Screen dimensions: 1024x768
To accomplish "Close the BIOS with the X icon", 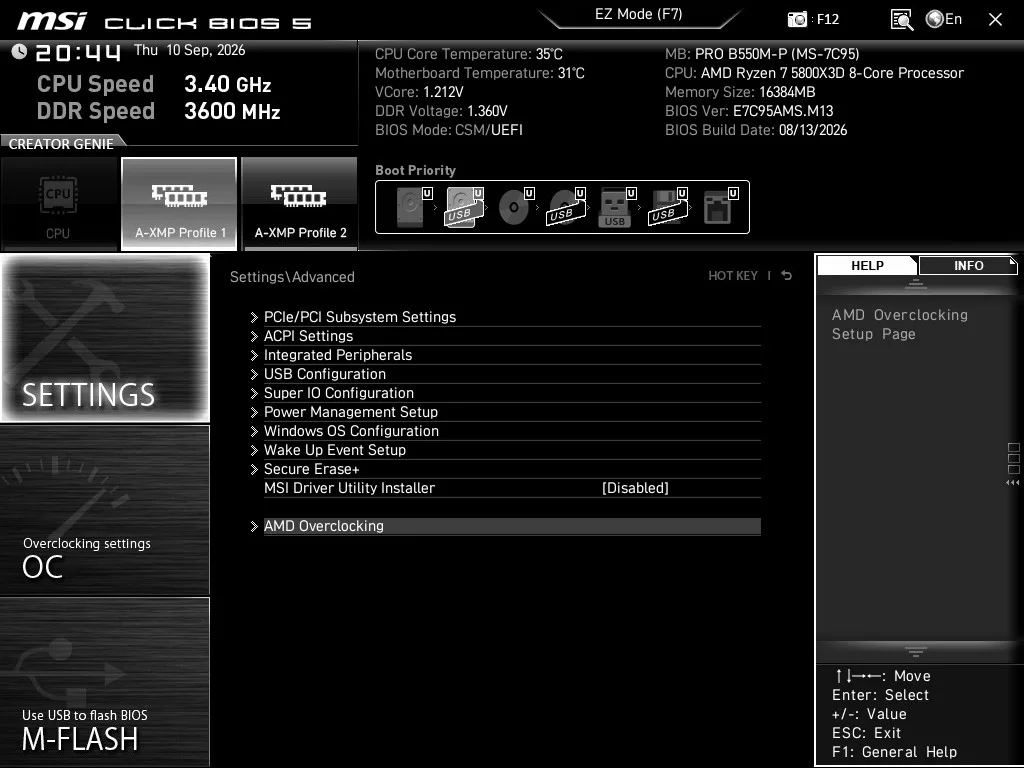I will coord(995,20).
